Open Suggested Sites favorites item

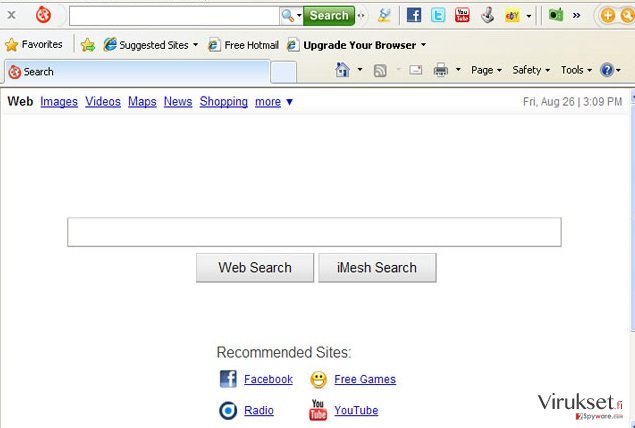(x=151, y=45)
